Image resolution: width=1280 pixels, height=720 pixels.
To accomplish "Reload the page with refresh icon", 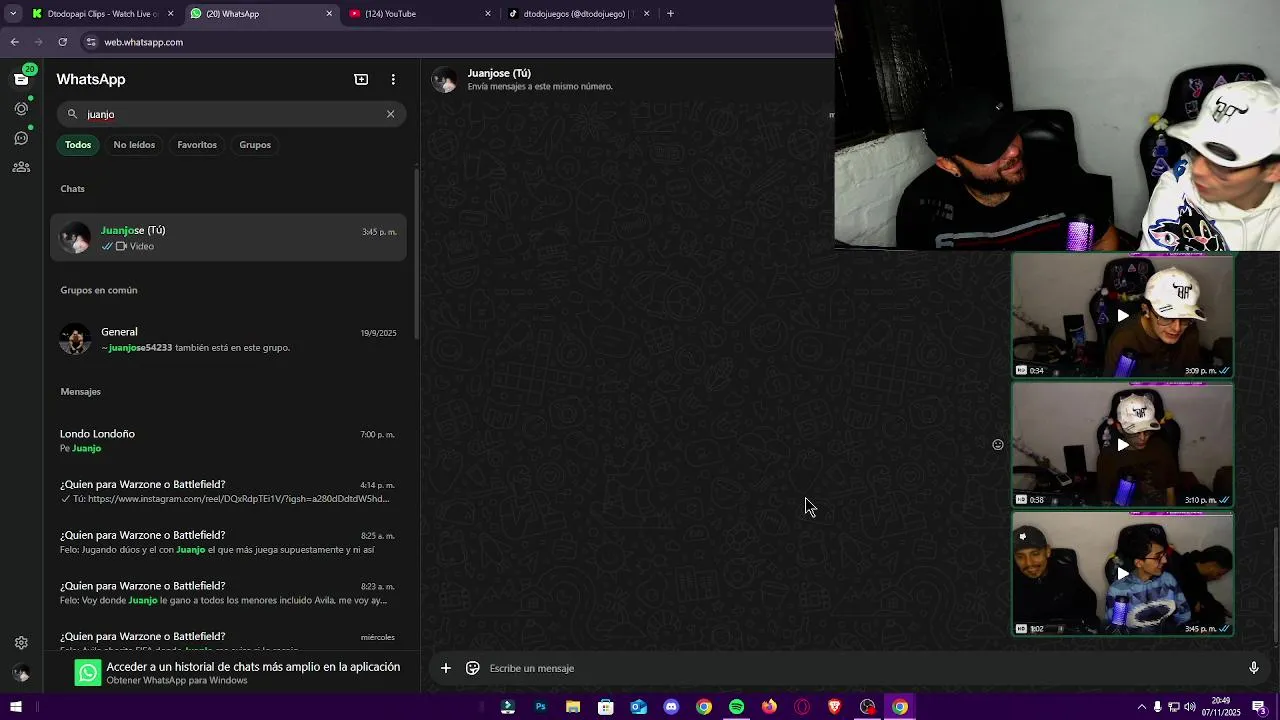I will click(x=62, y=42).
